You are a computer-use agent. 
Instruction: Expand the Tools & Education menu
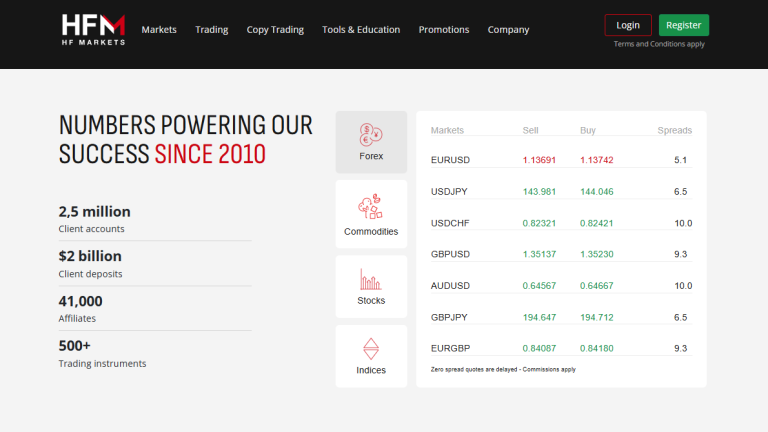[361, 30]
